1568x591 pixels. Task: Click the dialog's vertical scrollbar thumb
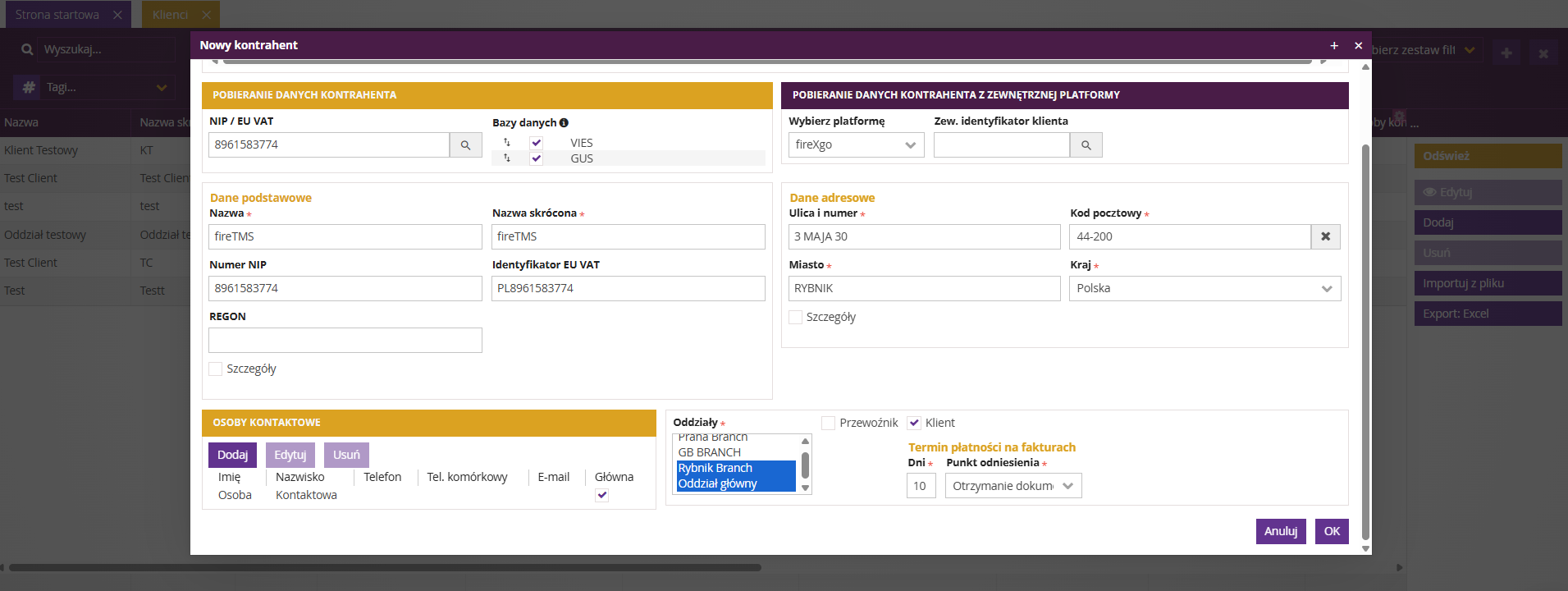pyautogui.click(x=1365, y=342)
